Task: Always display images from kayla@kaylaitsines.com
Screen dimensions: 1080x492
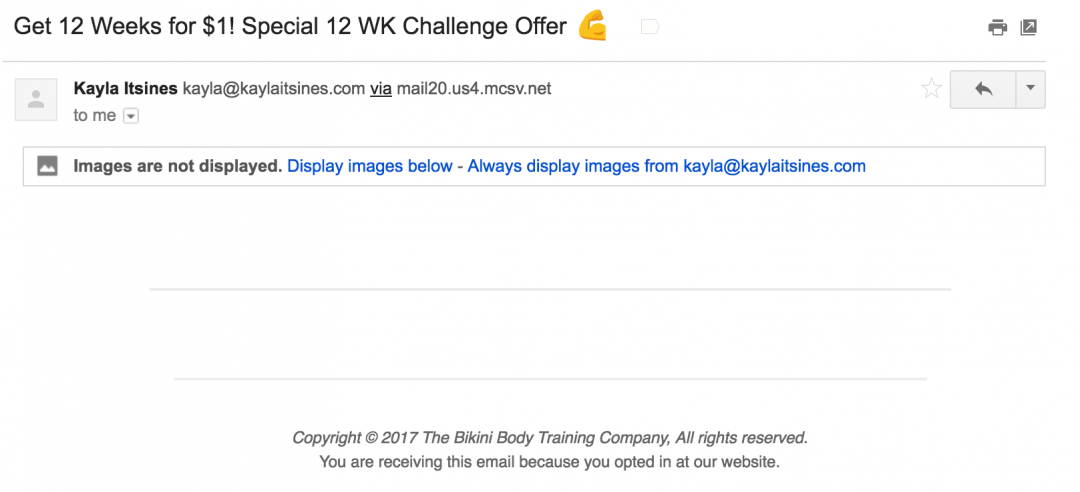Action: click(x=667, y=166)
